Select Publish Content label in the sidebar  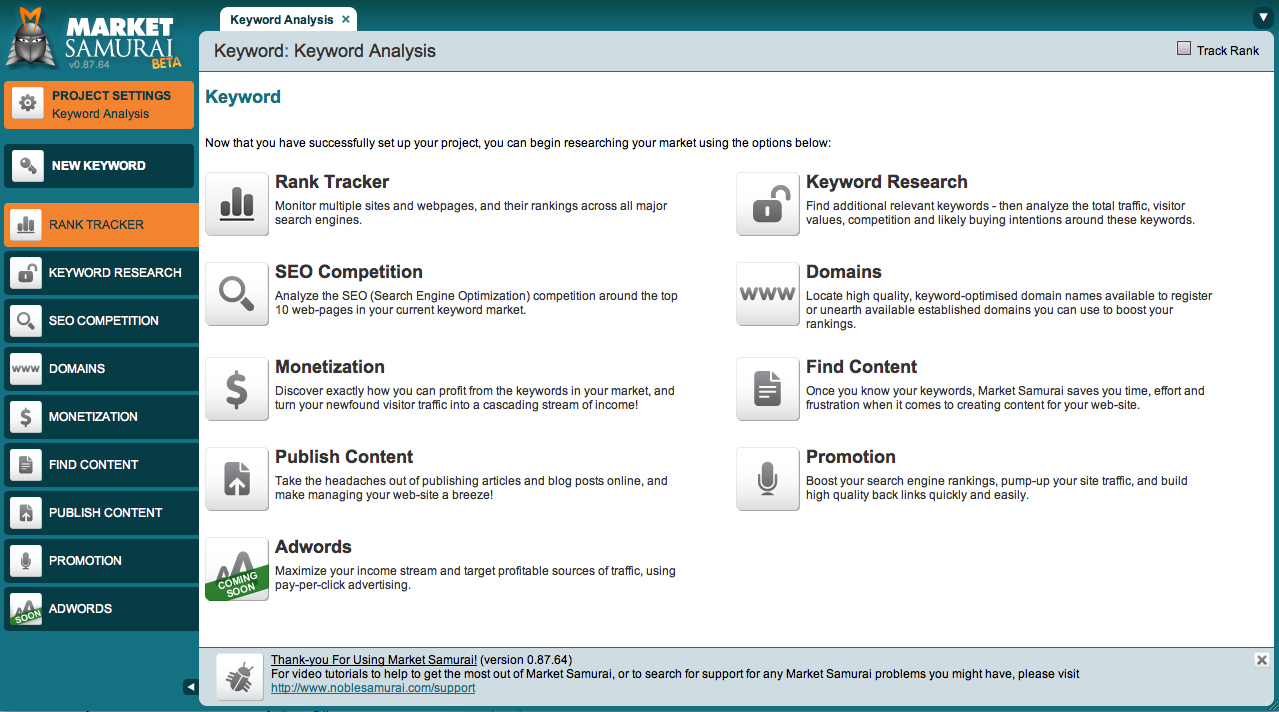click(106, 513)
